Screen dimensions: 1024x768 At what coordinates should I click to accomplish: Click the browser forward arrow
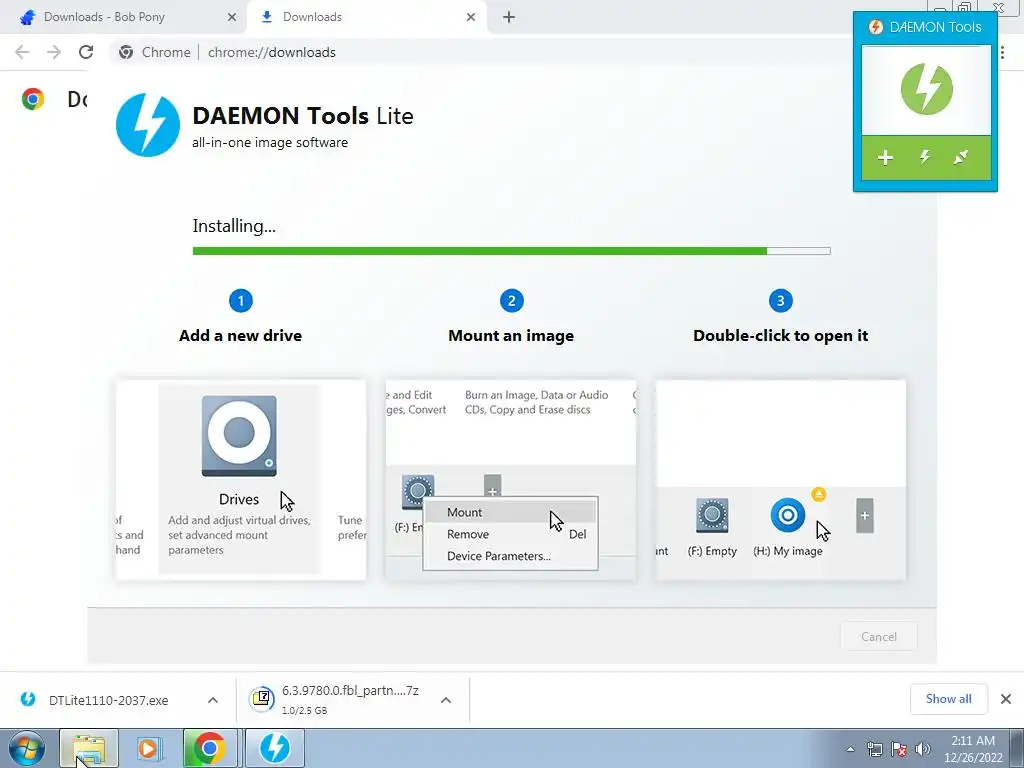tap(54, 52)
